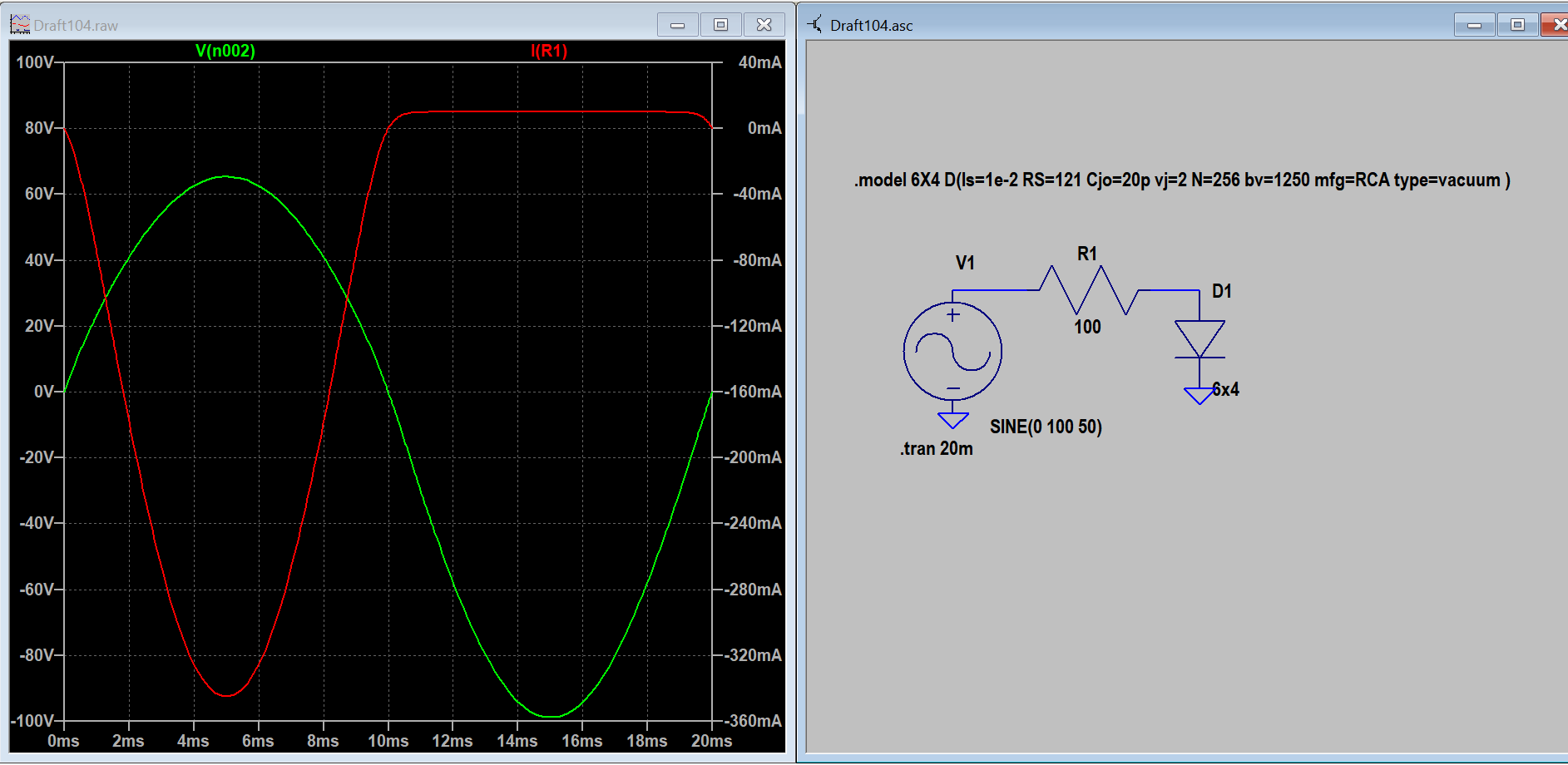The width and height of the screenshot is (1568, 765).
Task: Click the ground symbol under V1
Action: click(953, 420)
